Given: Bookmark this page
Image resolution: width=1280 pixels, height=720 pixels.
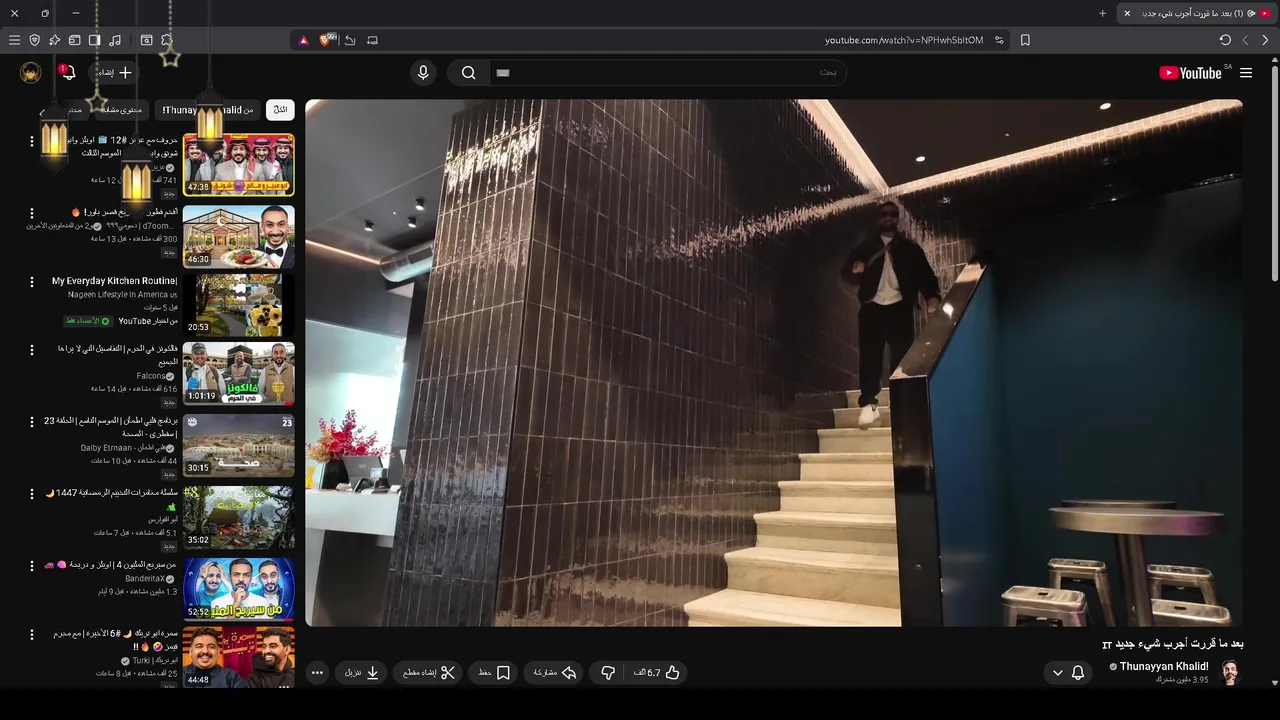Looking at the screenshot, I should 1025,40.
